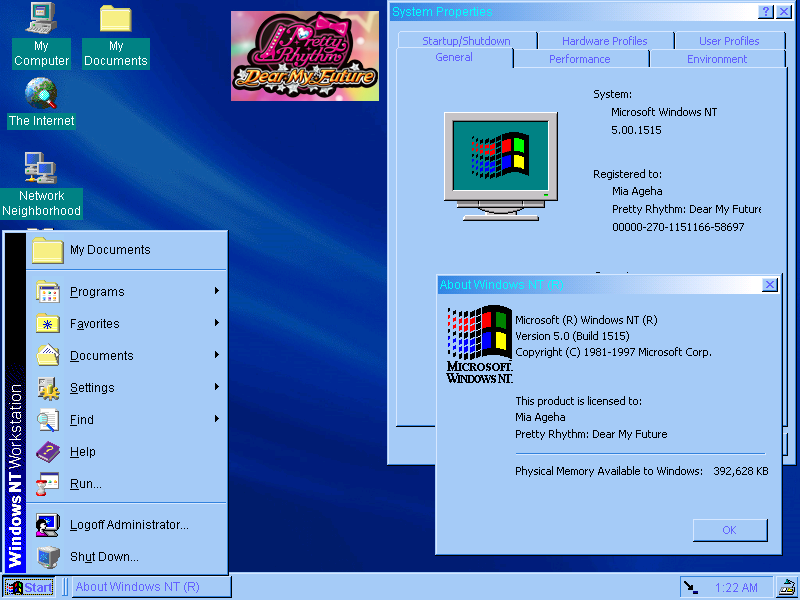Click the Programs folder icon in Start menu
This screenshot has width=800, height=600.
click(48, 292)
